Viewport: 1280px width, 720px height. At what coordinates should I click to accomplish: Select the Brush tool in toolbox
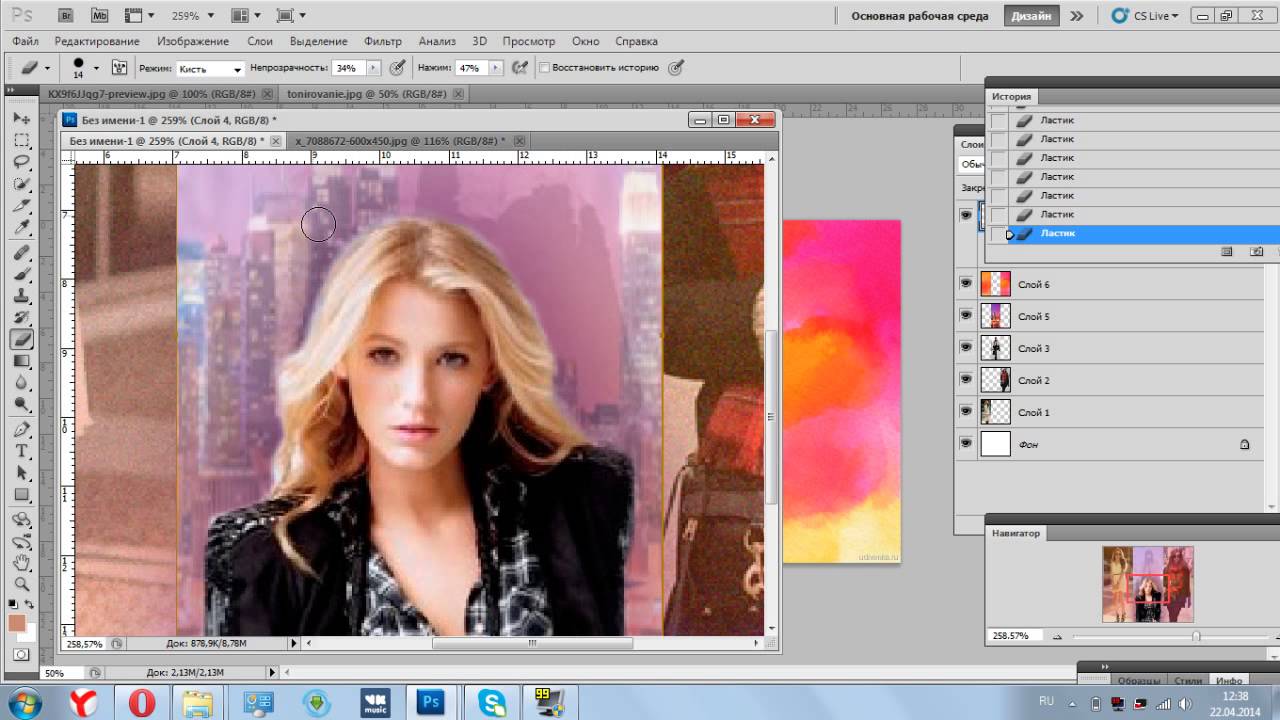[22, 274]
